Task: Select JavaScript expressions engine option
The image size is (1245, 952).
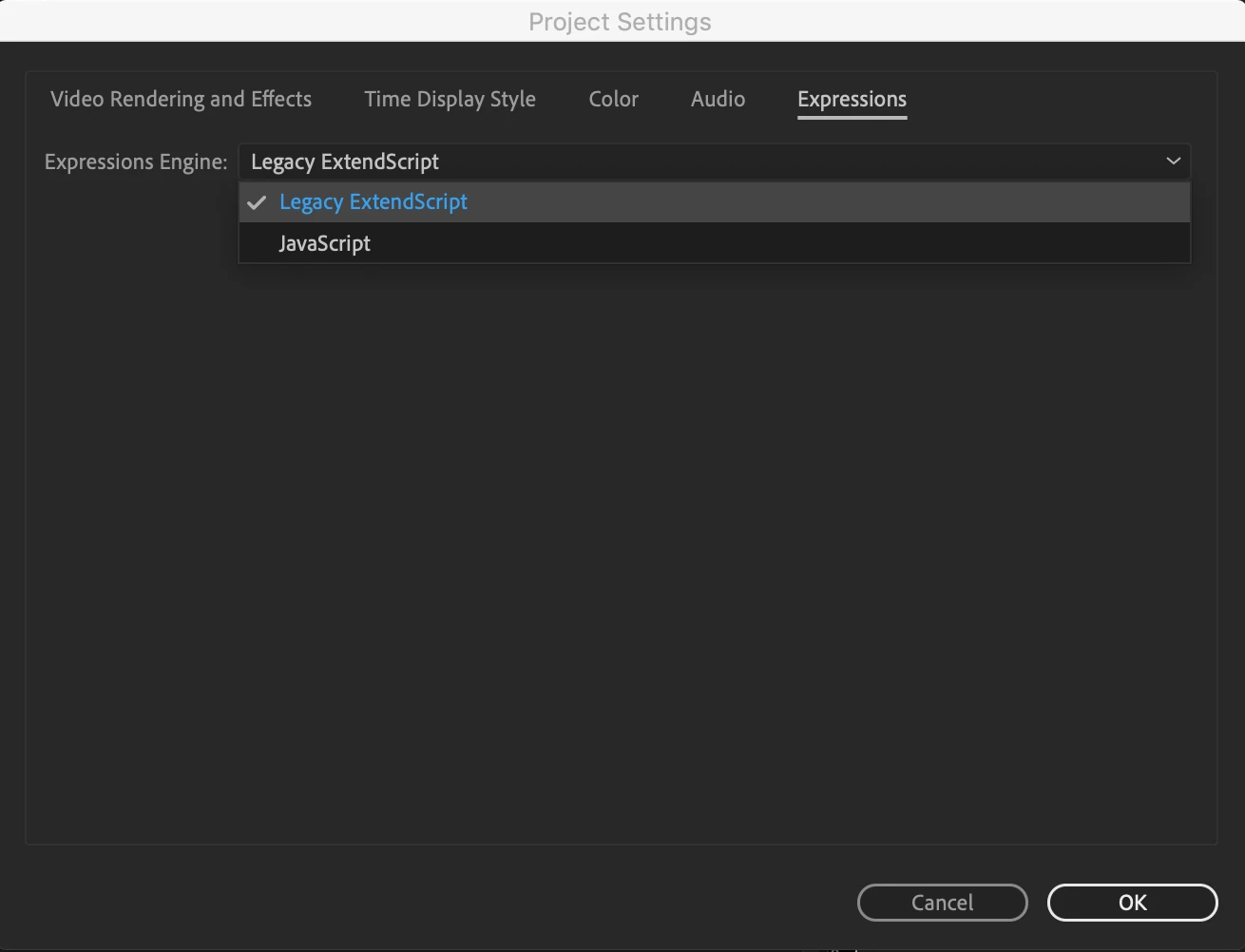Action: pos(714,243)
